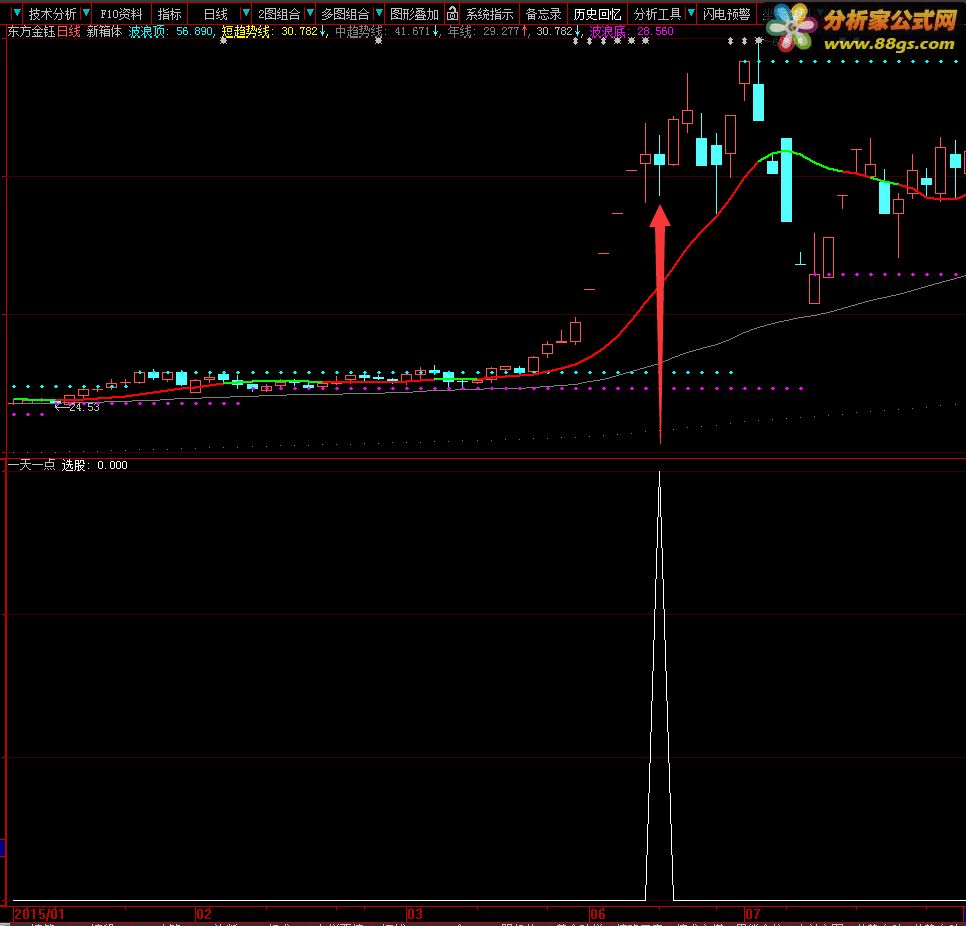Open 闪电预警 alert settings
The height and width of the screenshot is (926, 966).
point(726,14)
